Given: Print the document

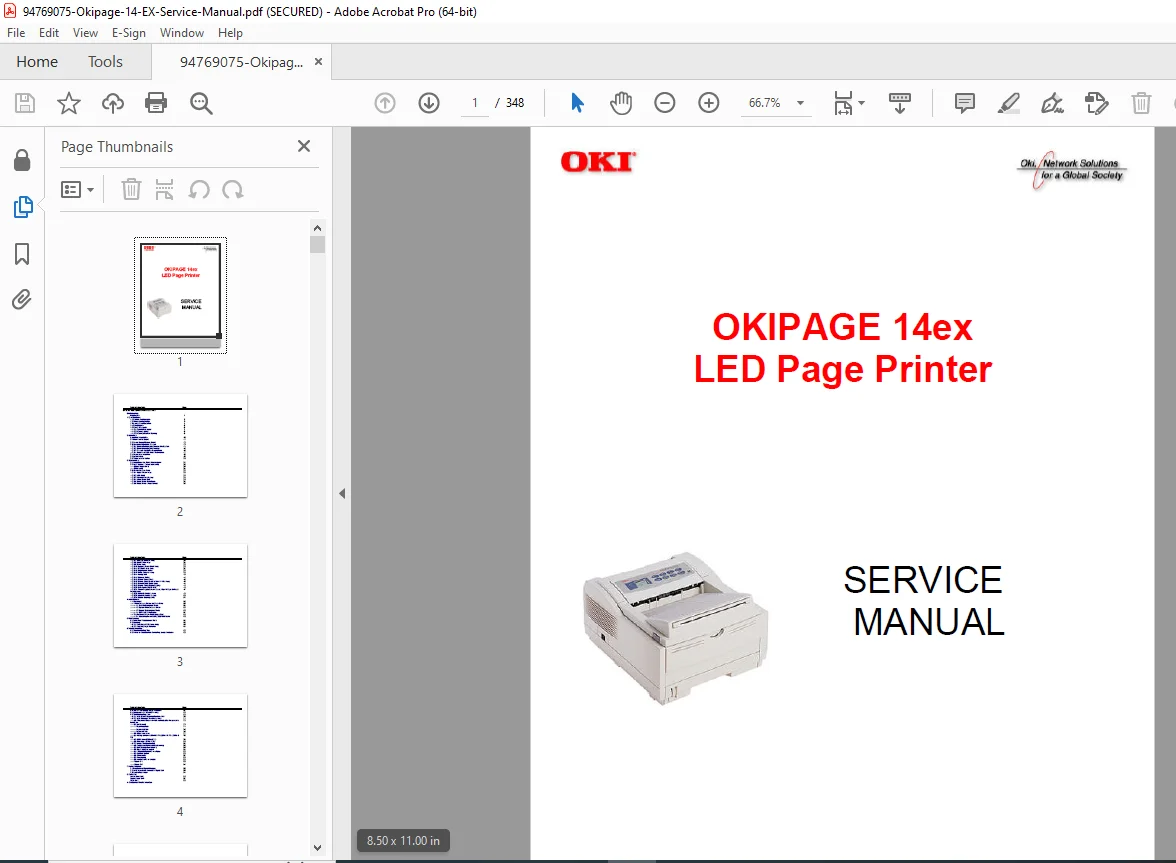Looking at the screenshot, I should 156,103.
